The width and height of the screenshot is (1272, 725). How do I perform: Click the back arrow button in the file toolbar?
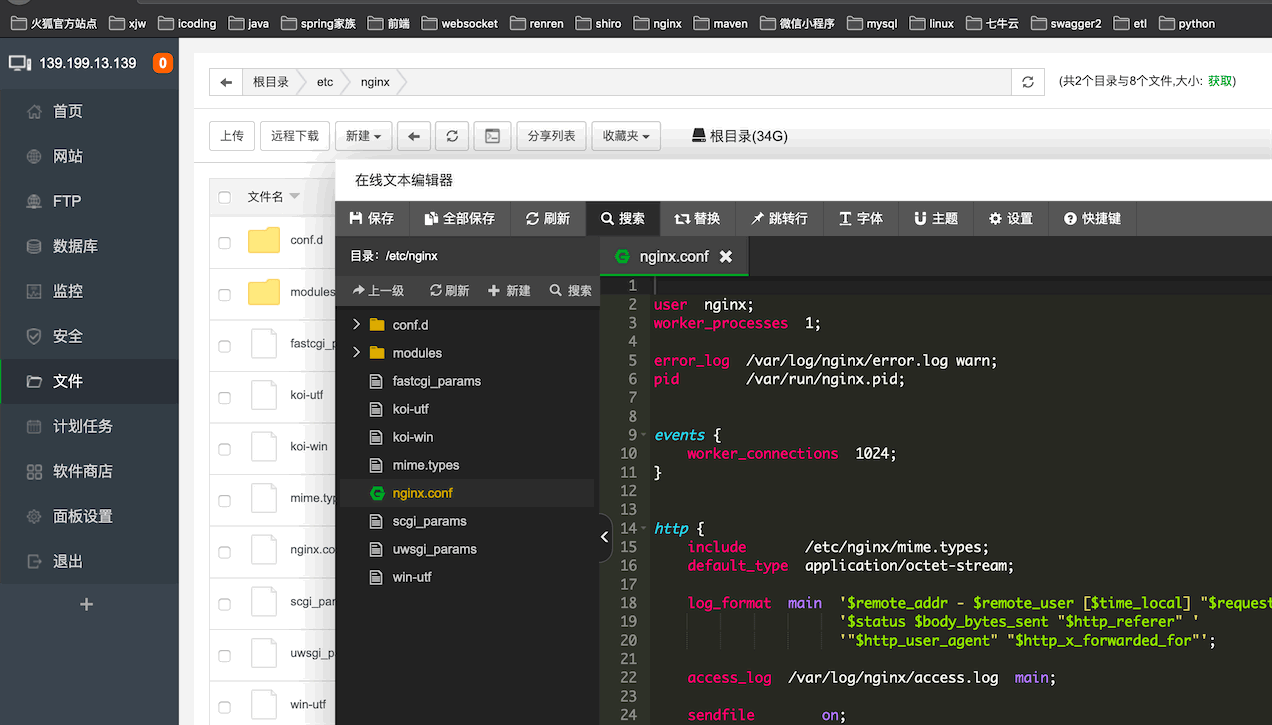coord(414,136)
